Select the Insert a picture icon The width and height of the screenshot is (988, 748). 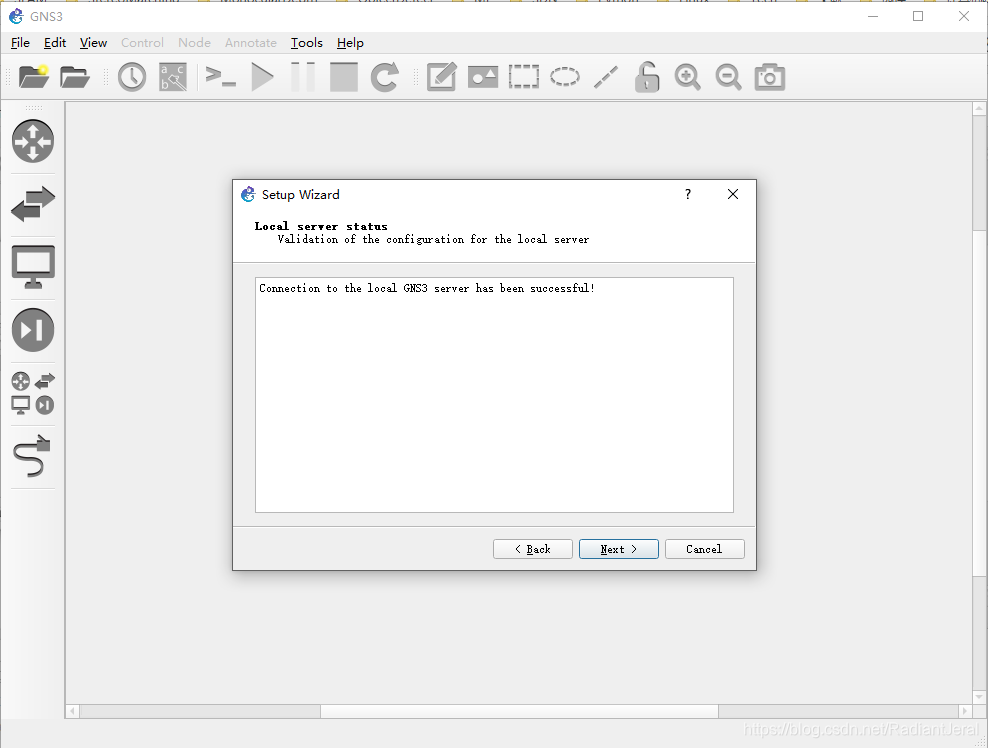click(x=483, y=77)
